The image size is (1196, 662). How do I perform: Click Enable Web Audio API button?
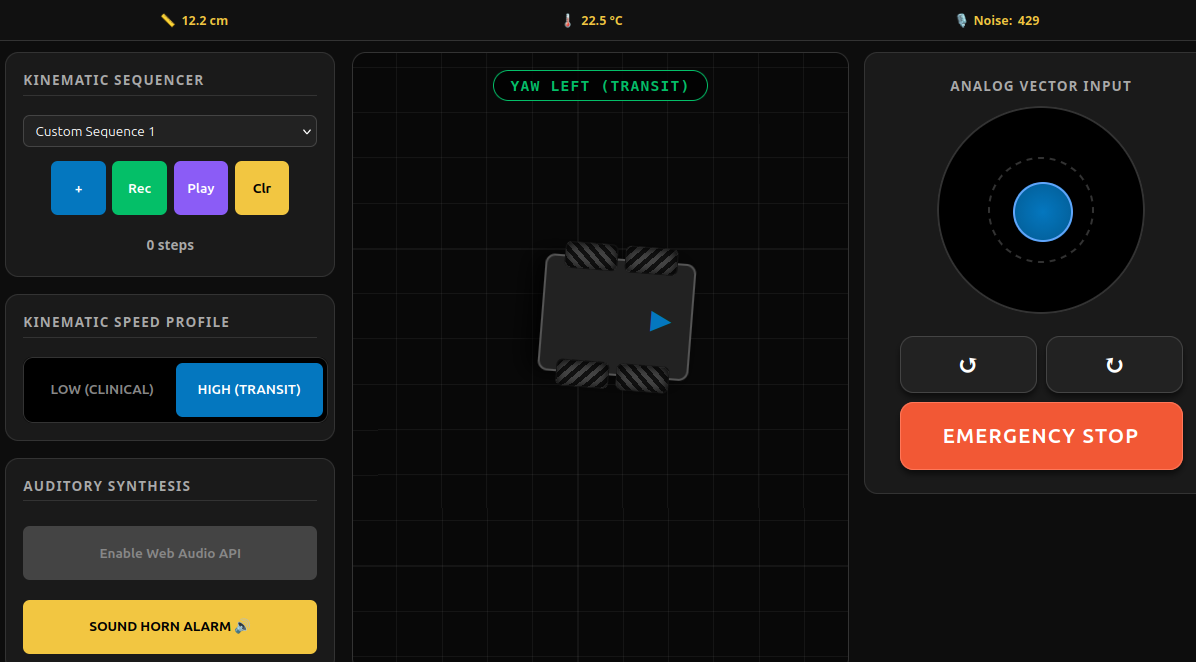point(170,553)
